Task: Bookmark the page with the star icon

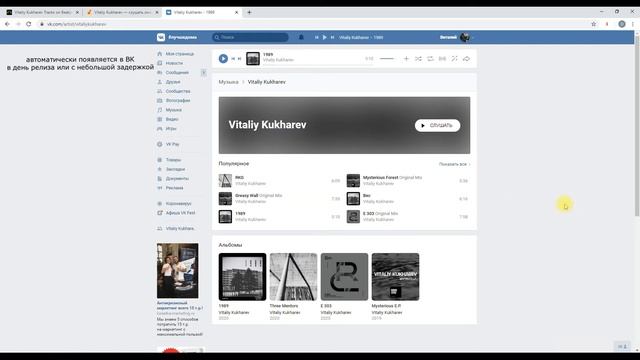Action: tap(593, 24)
